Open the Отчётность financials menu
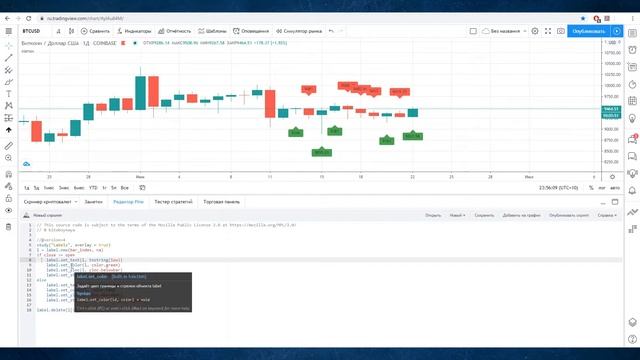The image size is (640, 360). [174, 31]
